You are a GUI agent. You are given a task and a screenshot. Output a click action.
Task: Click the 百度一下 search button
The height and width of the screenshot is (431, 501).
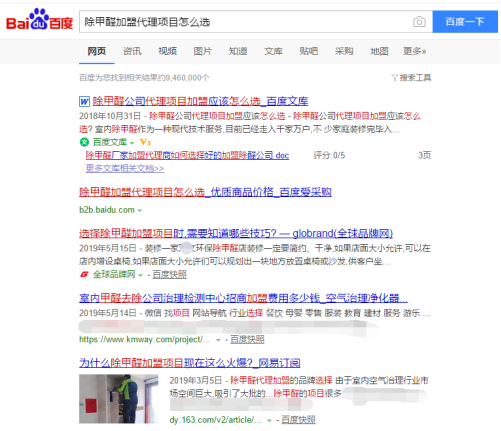tap(465, 22)
